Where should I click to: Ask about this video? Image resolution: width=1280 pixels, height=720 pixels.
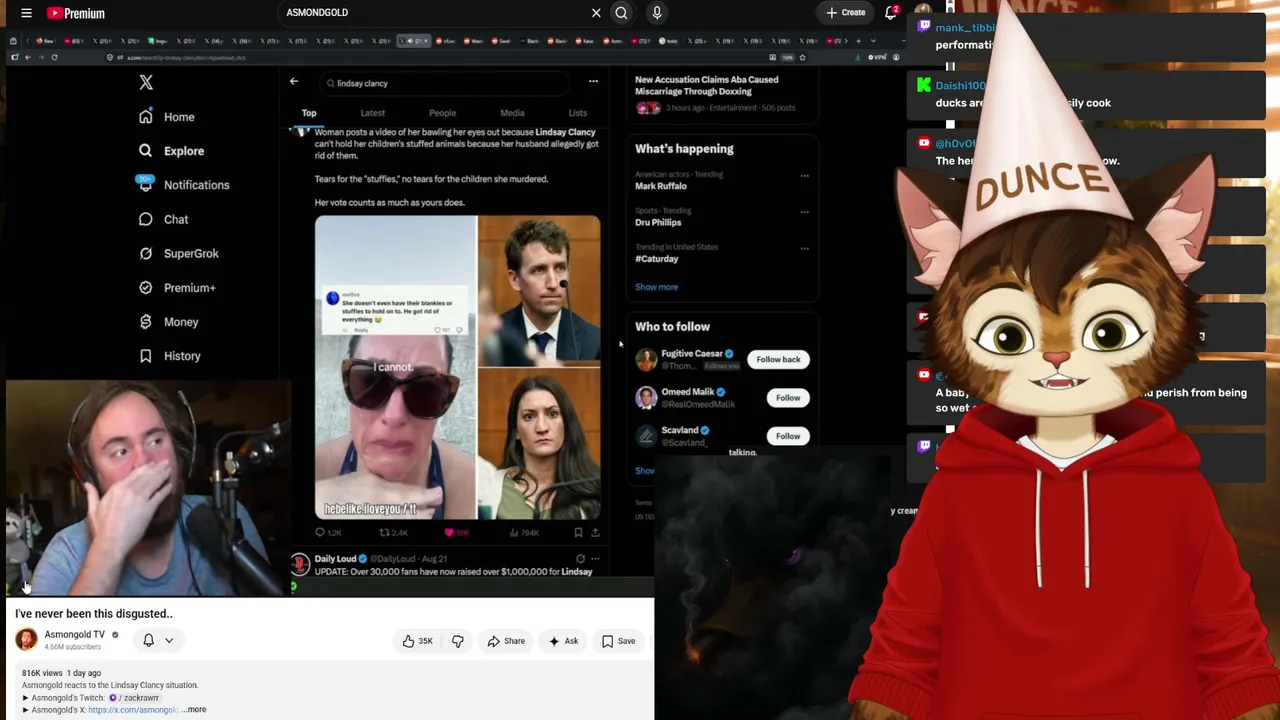pos(563,641)
